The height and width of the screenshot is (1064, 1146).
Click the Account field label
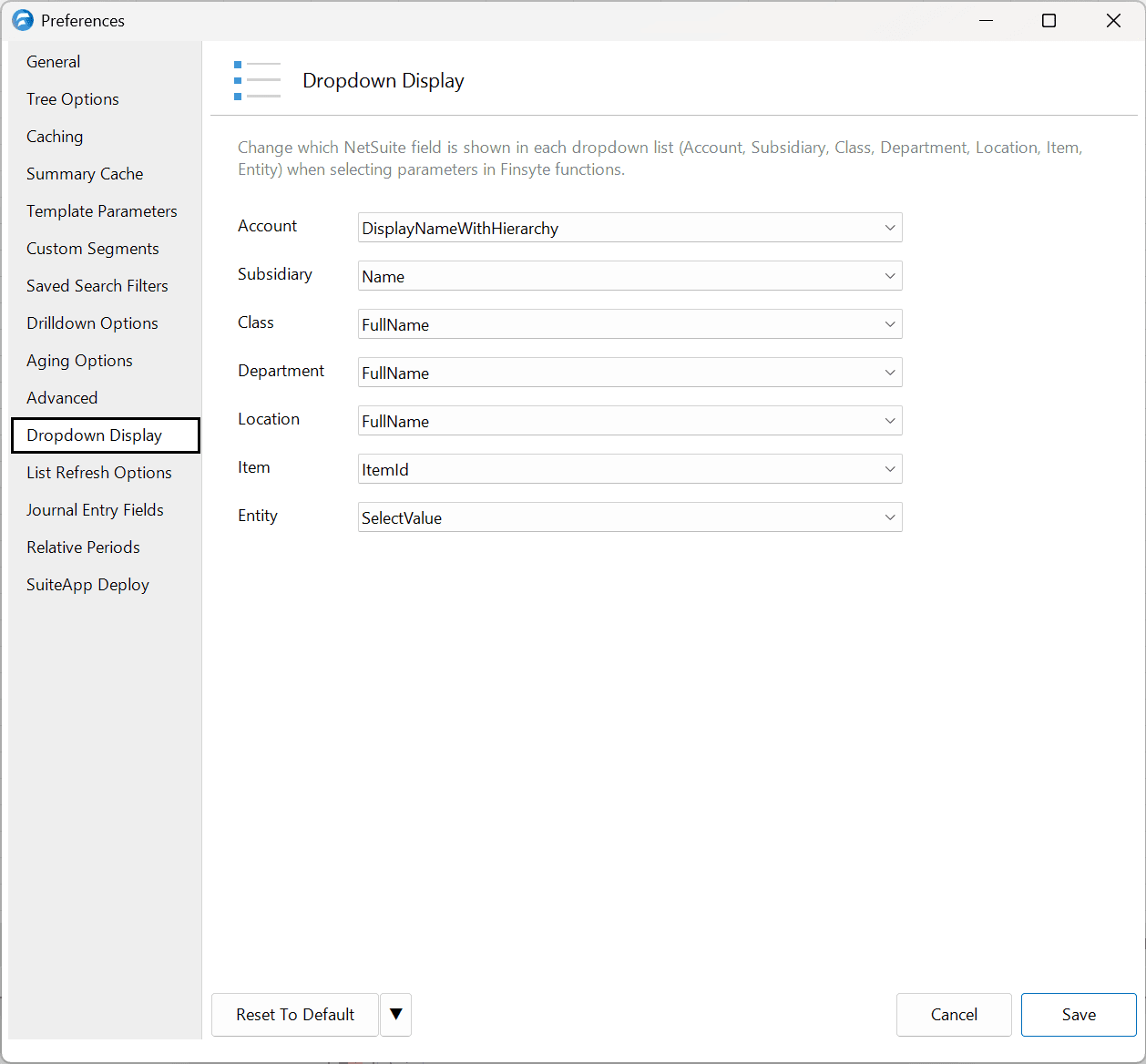pos(267,226)
